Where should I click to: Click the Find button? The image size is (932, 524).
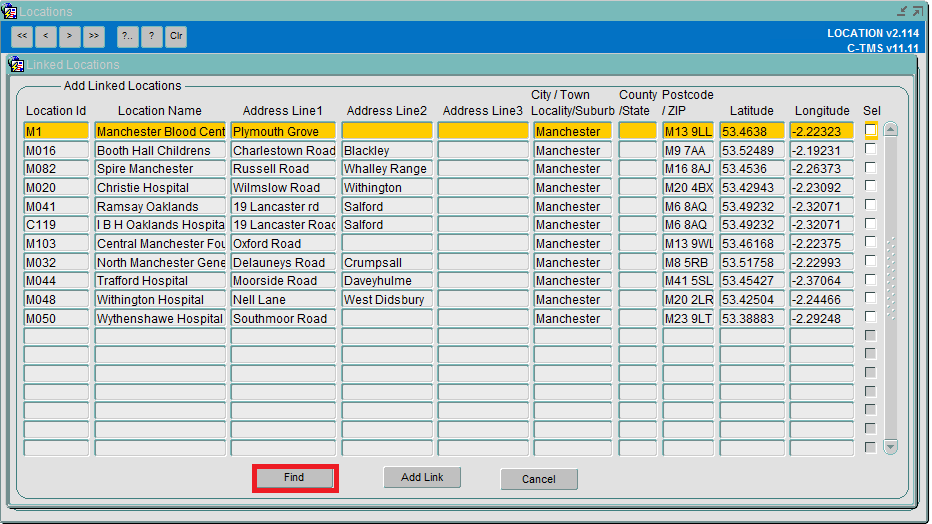pyautogui.click(x=294, y=478)
